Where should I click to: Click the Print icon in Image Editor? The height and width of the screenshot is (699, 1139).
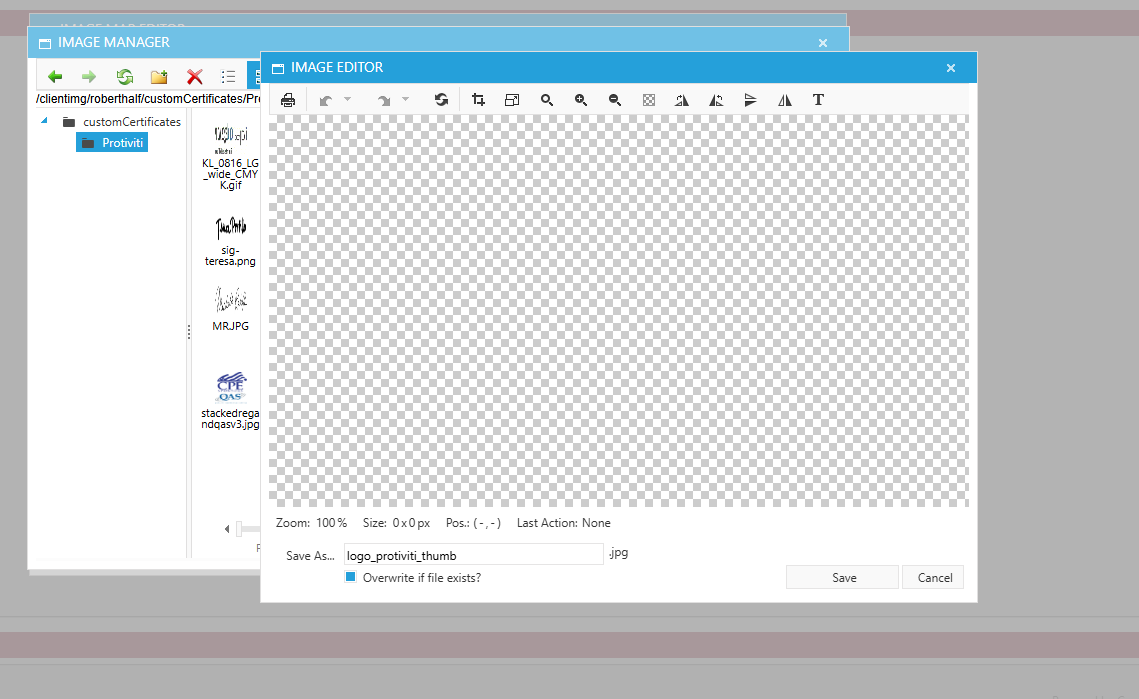[x=288, y=100]
